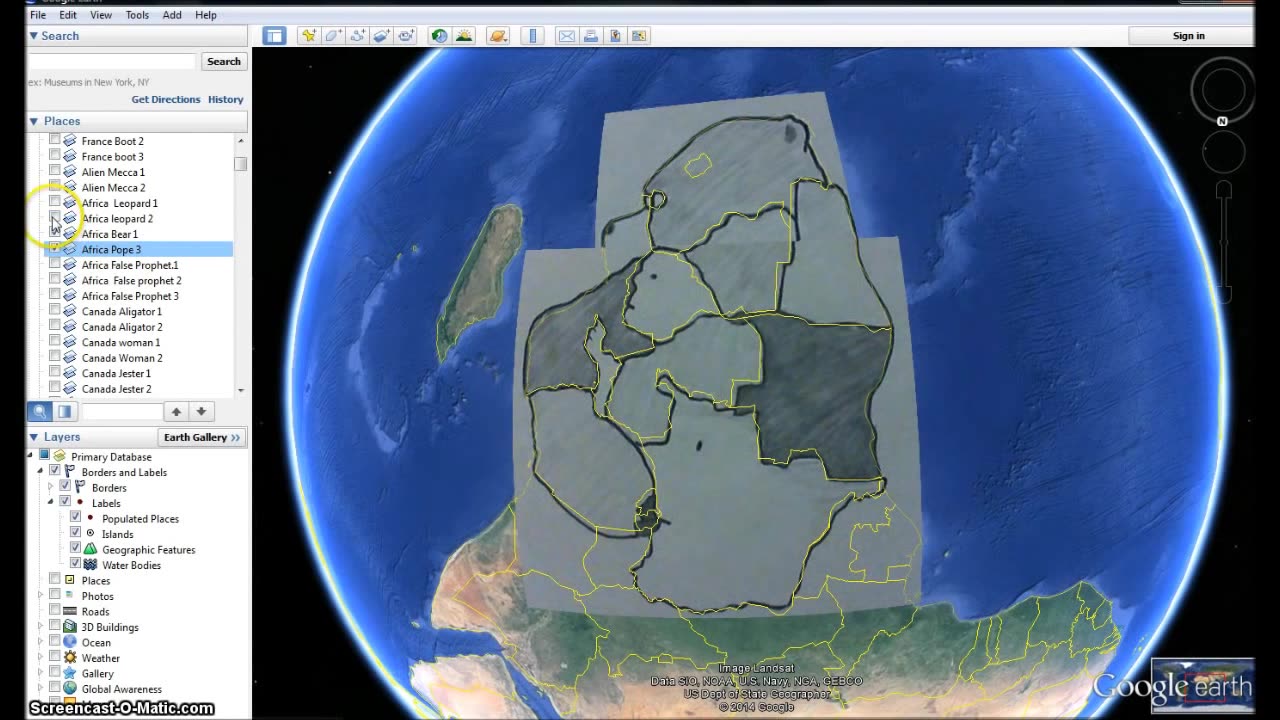Check the Africa False Prophet.1 checkbox
Viewport: 1280px width, 720px height.
click(x=55, y=265)
